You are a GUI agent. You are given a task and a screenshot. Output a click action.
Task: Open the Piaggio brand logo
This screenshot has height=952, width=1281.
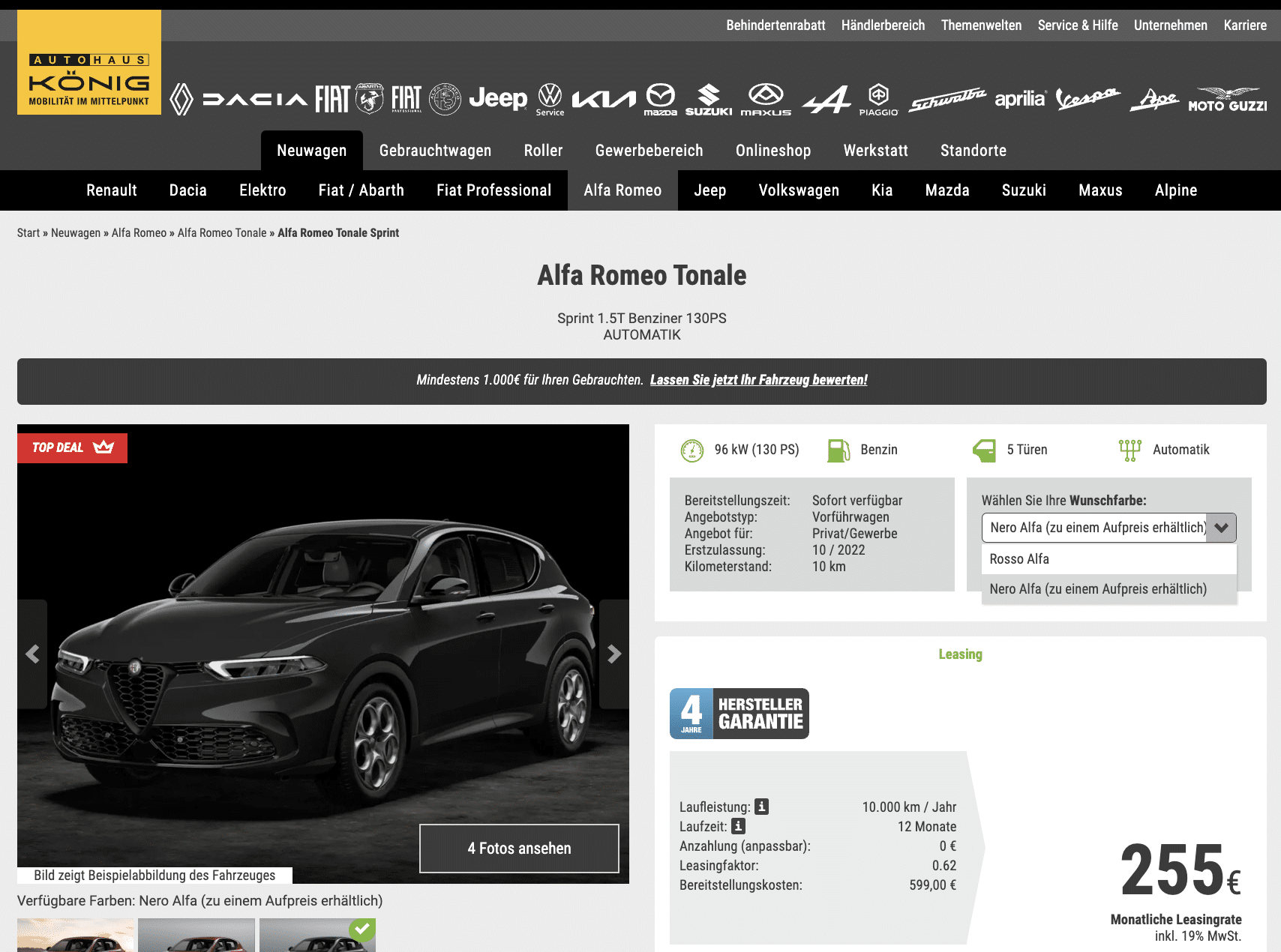878,100
